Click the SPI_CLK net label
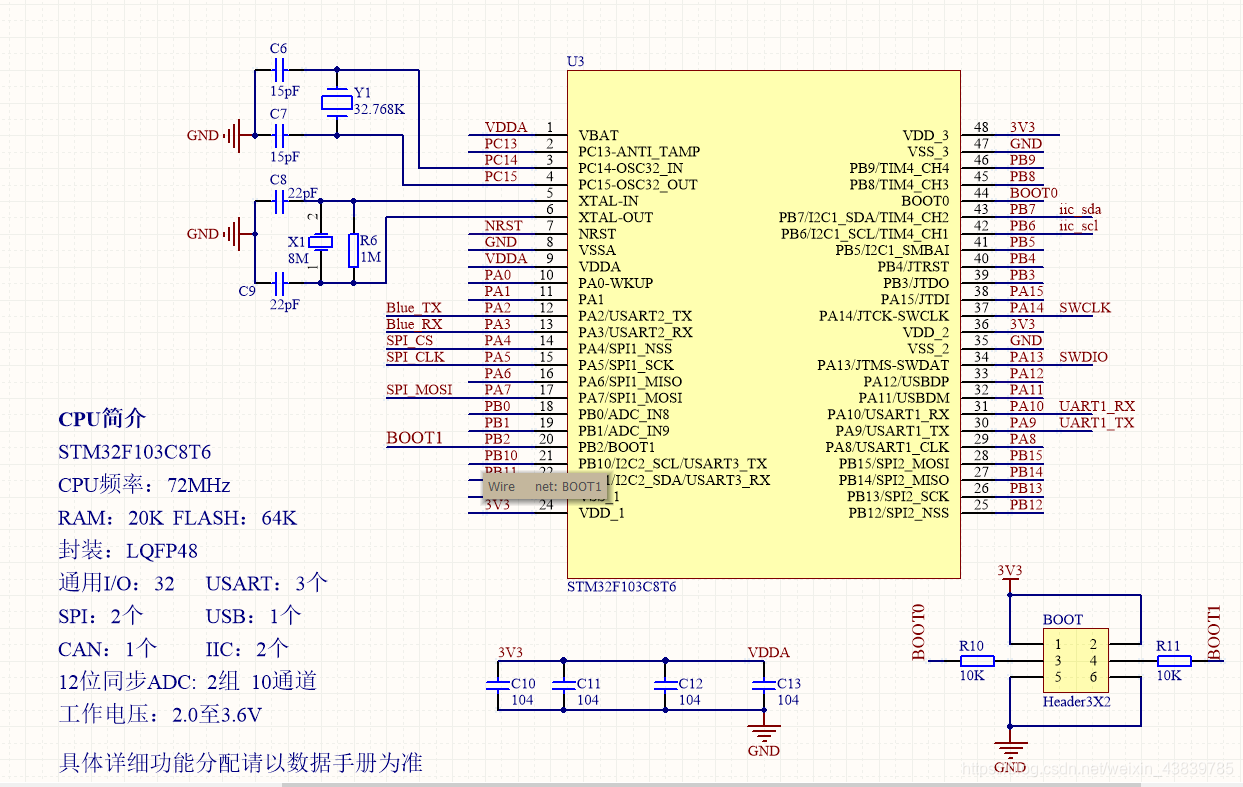 415,357
